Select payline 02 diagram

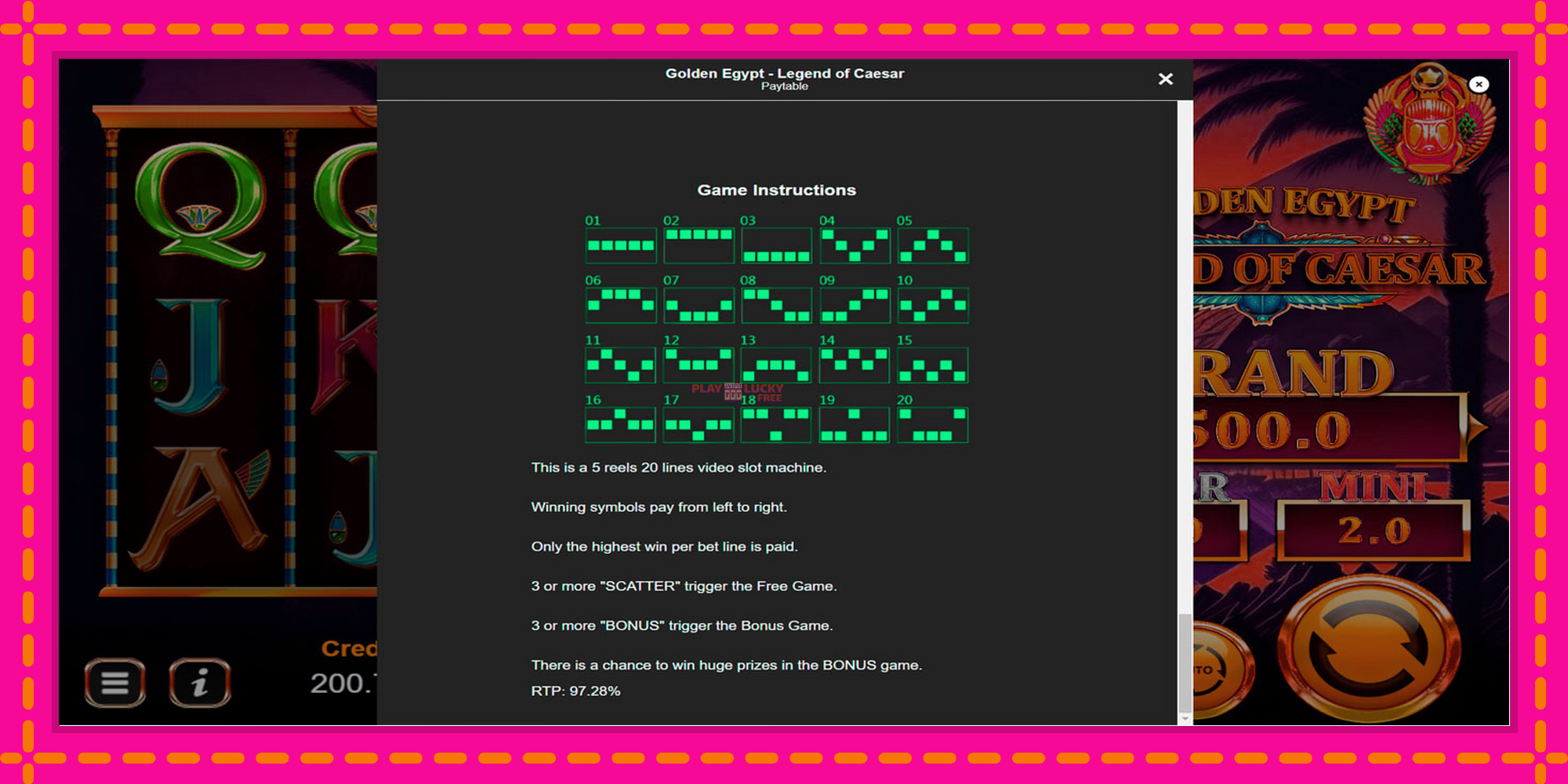coord(699,245)
